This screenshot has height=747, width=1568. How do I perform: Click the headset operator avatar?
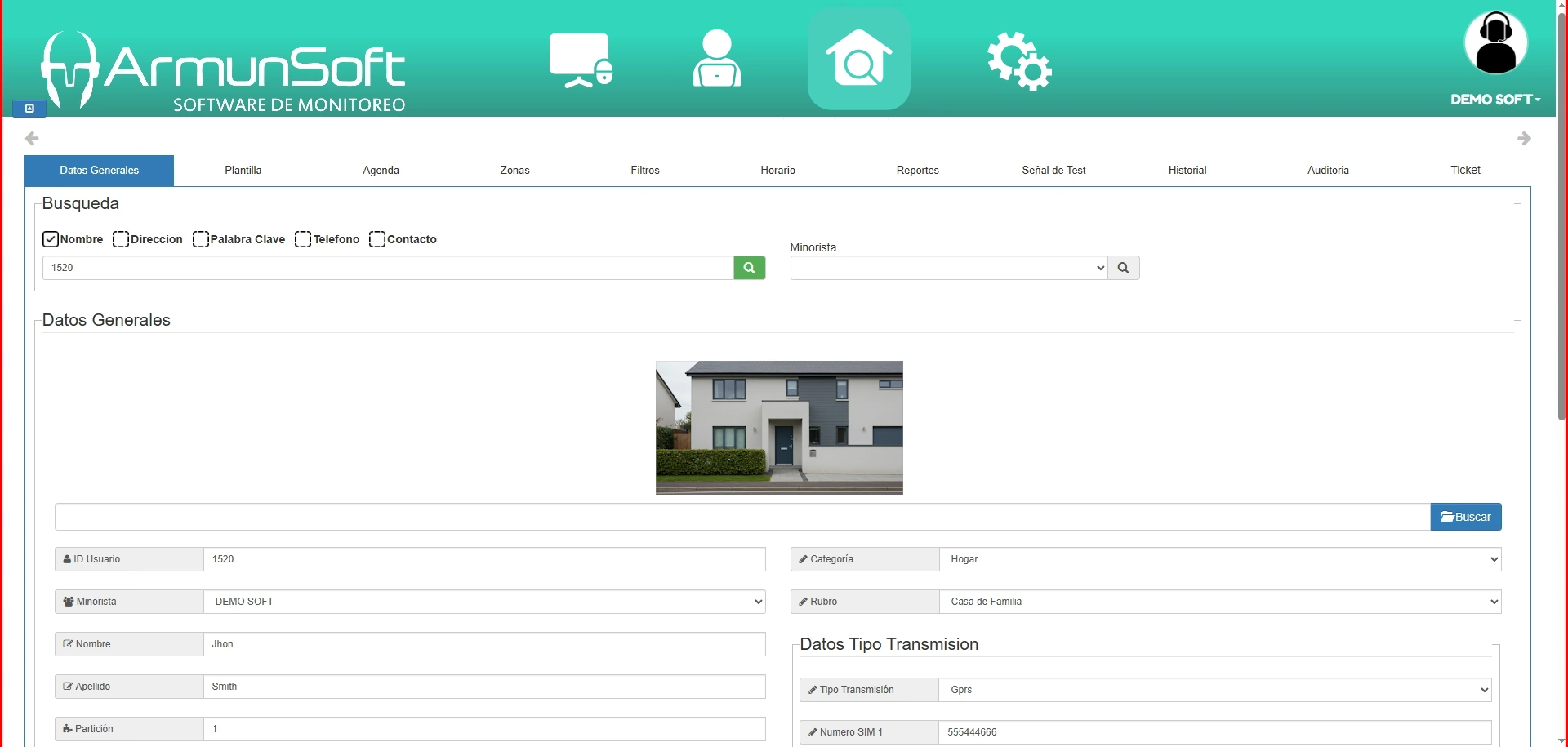(1495, 43)
